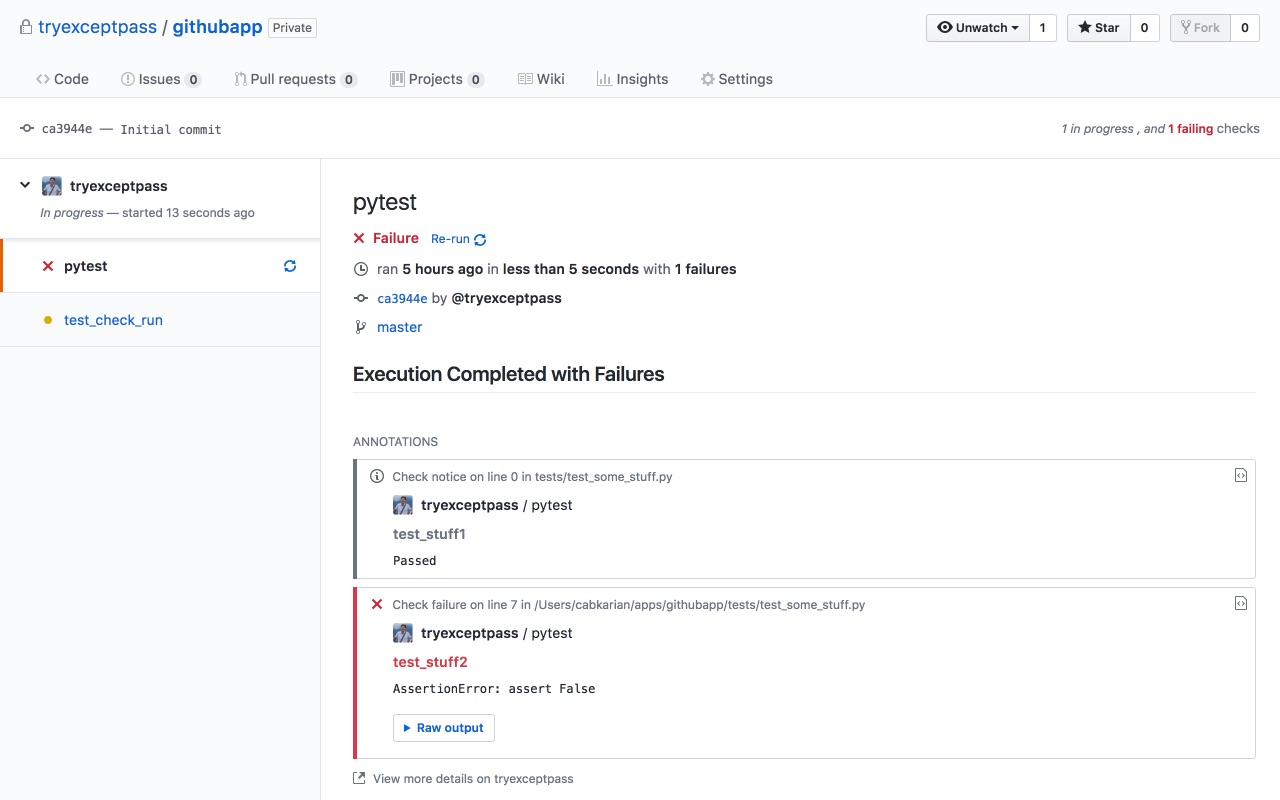The height and width of the screenshot is (800, 1280).
Task: Click the watcher count badge showing 1
Action: pos(1042,28)
